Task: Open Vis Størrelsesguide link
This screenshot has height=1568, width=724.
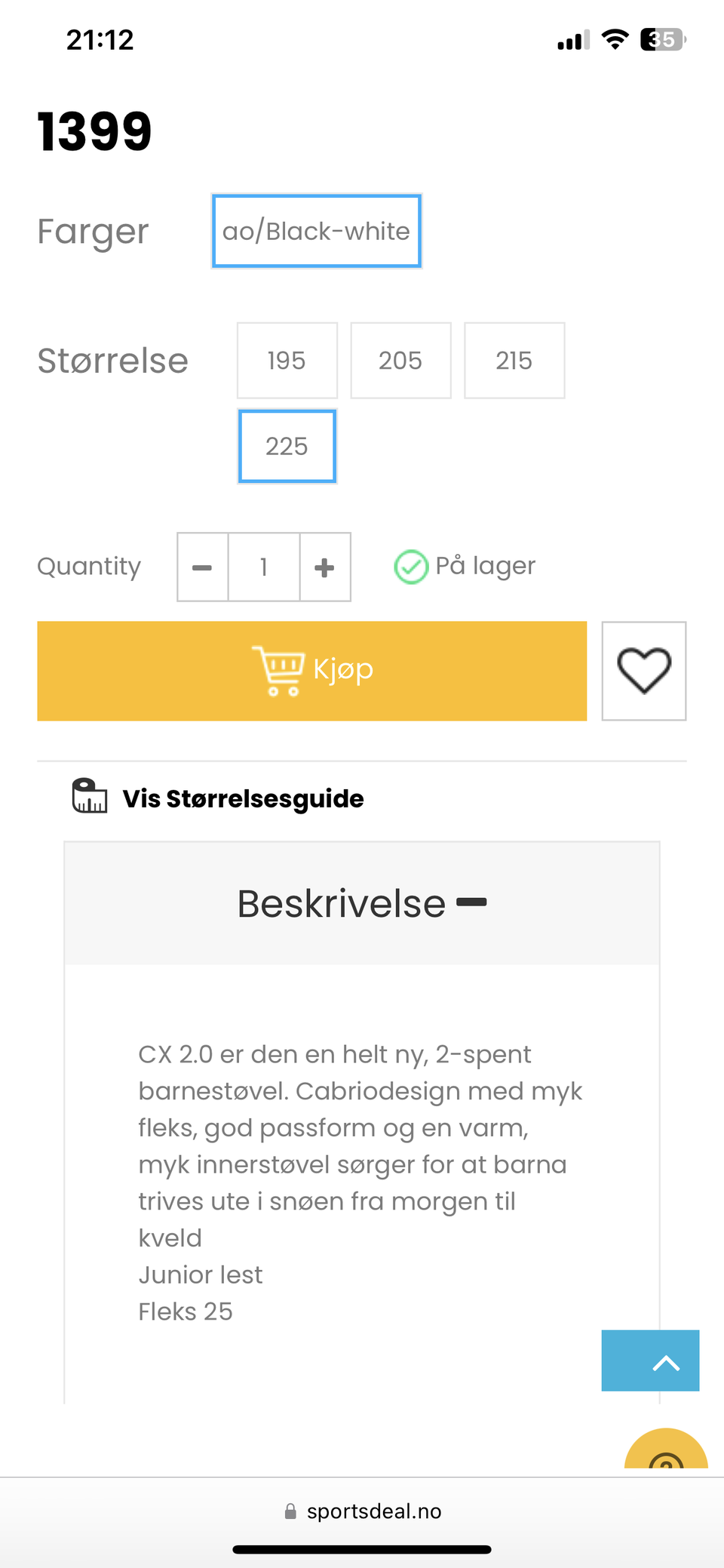Action: (x=243, y=798)
